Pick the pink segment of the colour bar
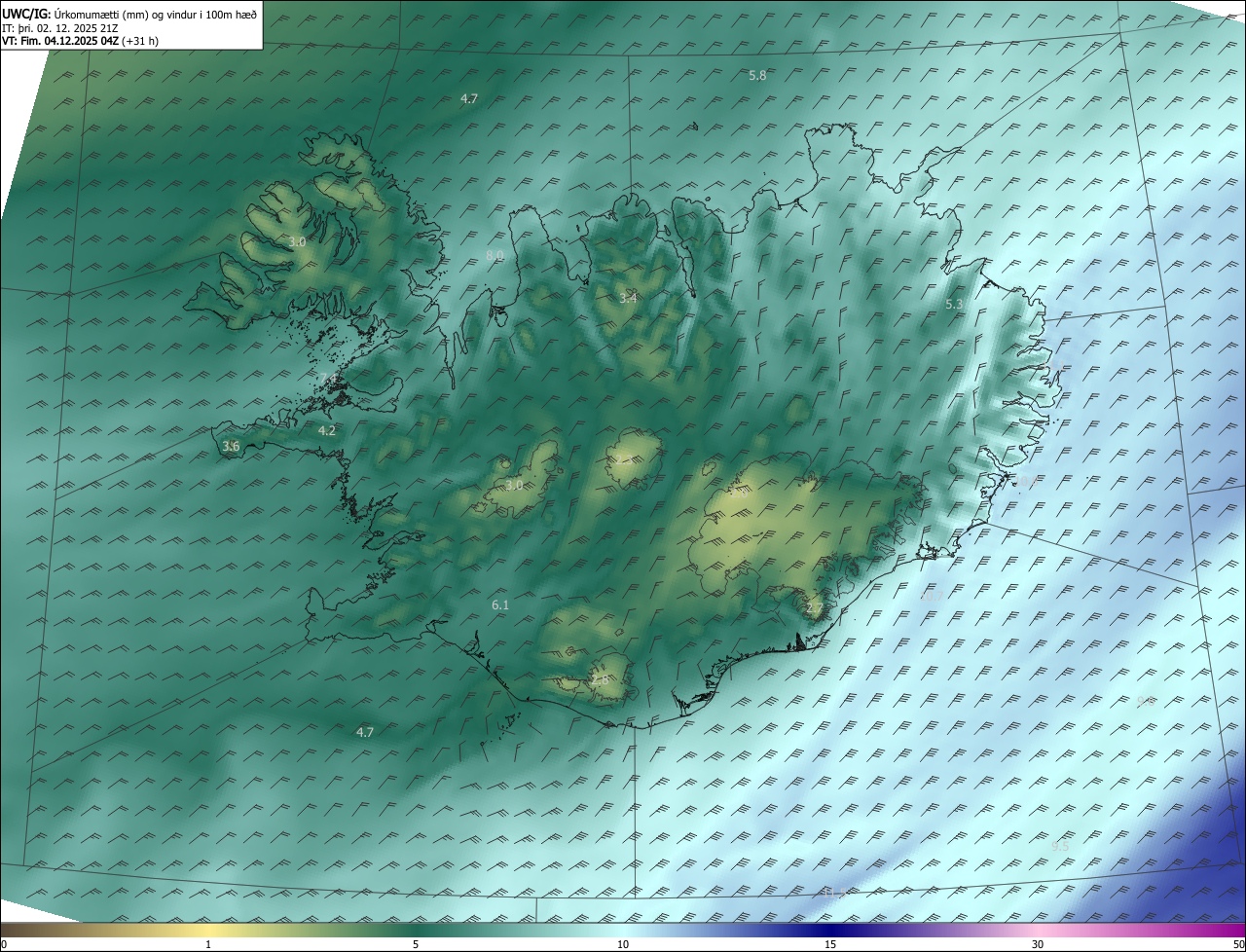1246x952 pixels. 1038,931
